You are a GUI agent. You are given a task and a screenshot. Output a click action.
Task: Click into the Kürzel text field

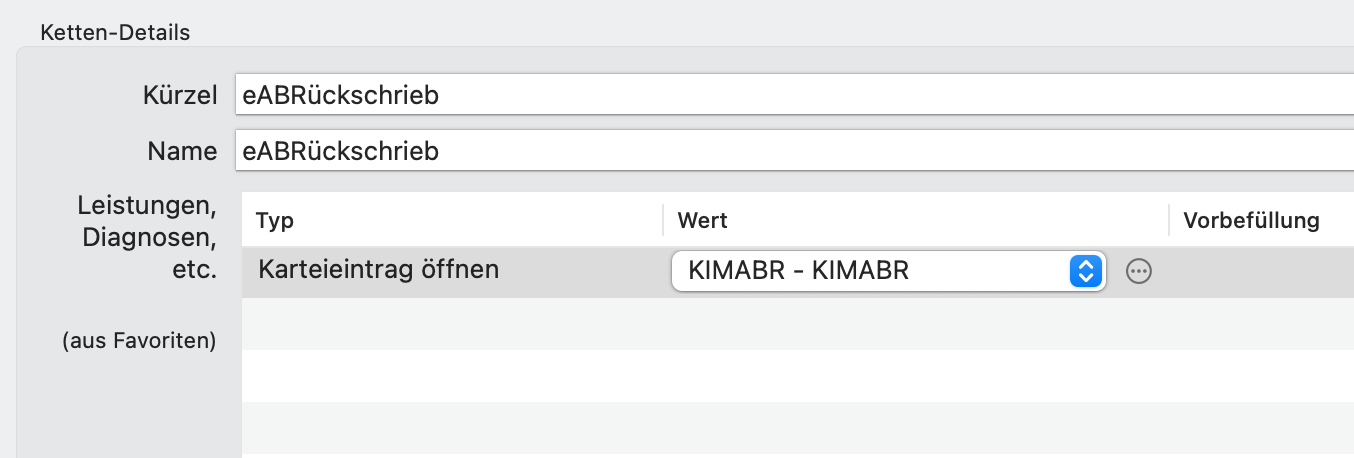point(794,95)
